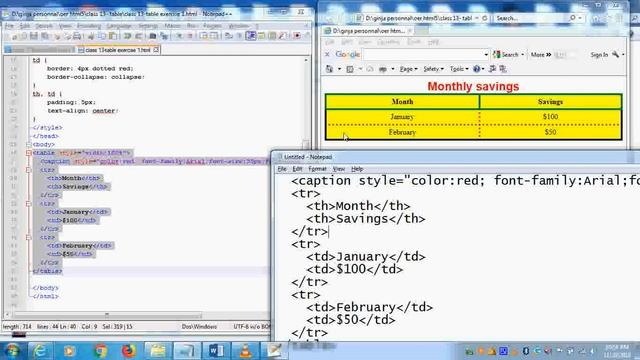Open Google Chrome from taskbar
Image resolution: width=640 pixels, height=360 pixels.
(x=100, y=351)
